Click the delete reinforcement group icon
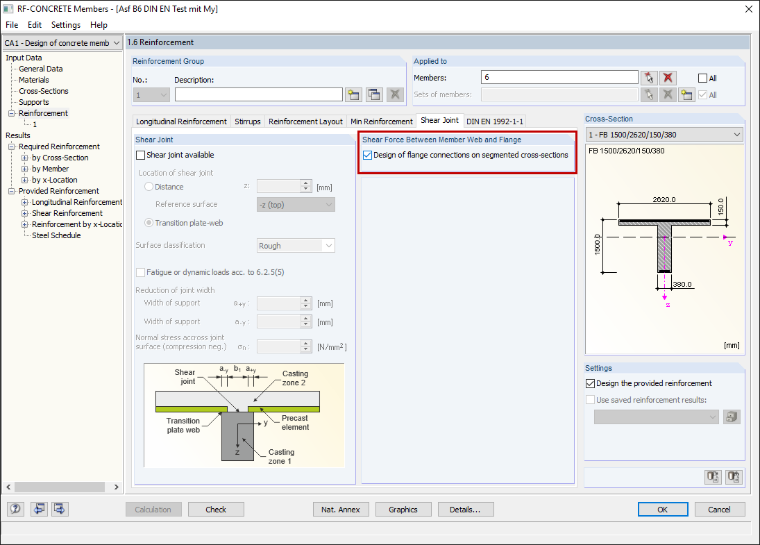The image size is (760, 545). [395, 95]
